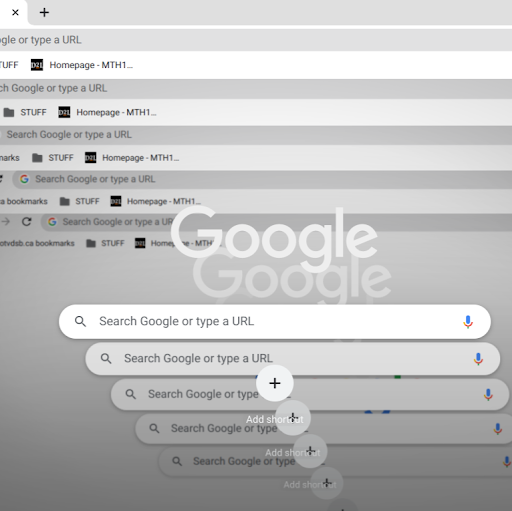512x511 pixels.
Task: Click the white Search Google or type a URL box
Action: coord(275,322)
